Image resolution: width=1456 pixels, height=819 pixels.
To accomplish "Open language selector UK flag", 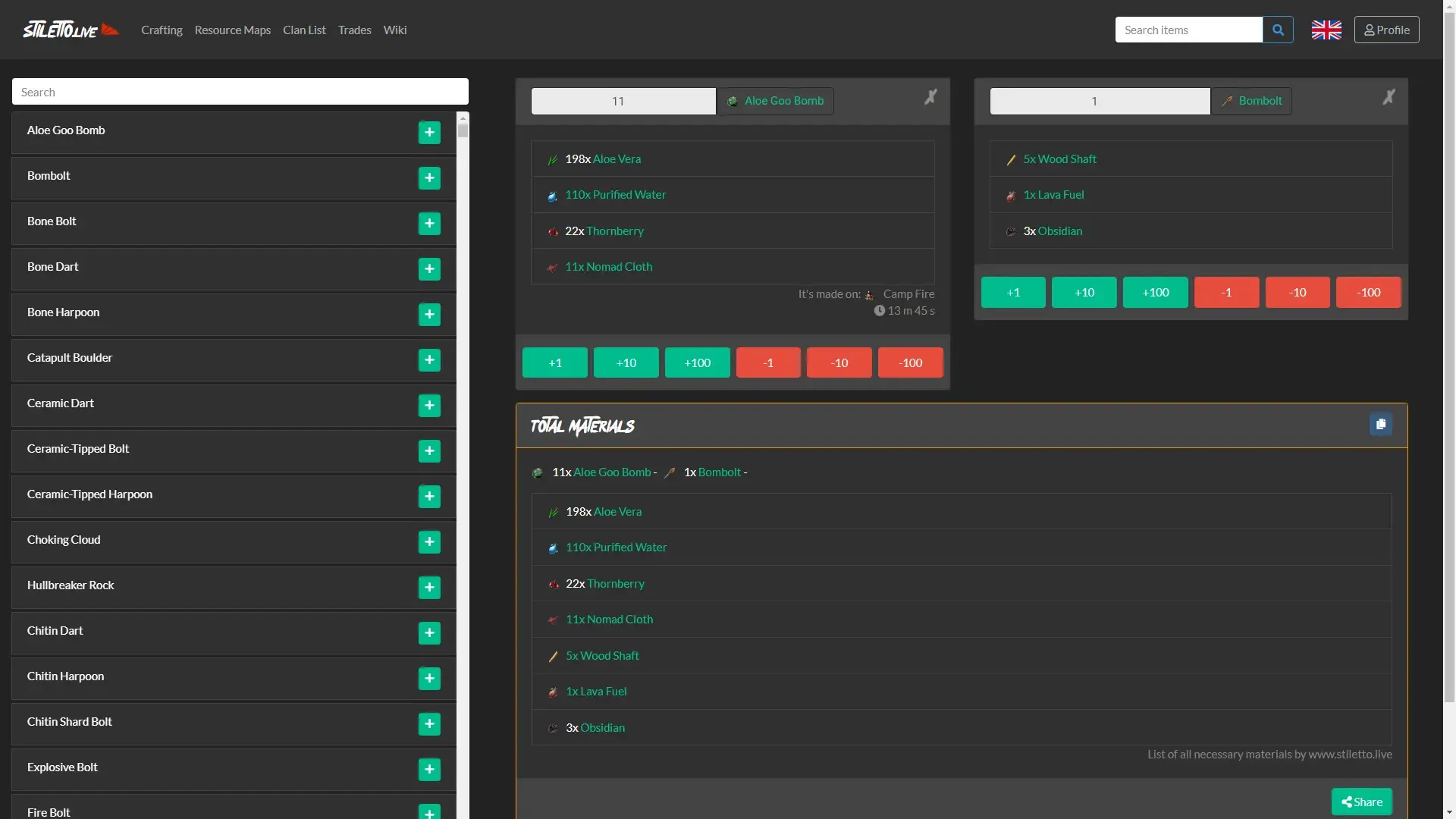I will click(x=1326, y=30).
